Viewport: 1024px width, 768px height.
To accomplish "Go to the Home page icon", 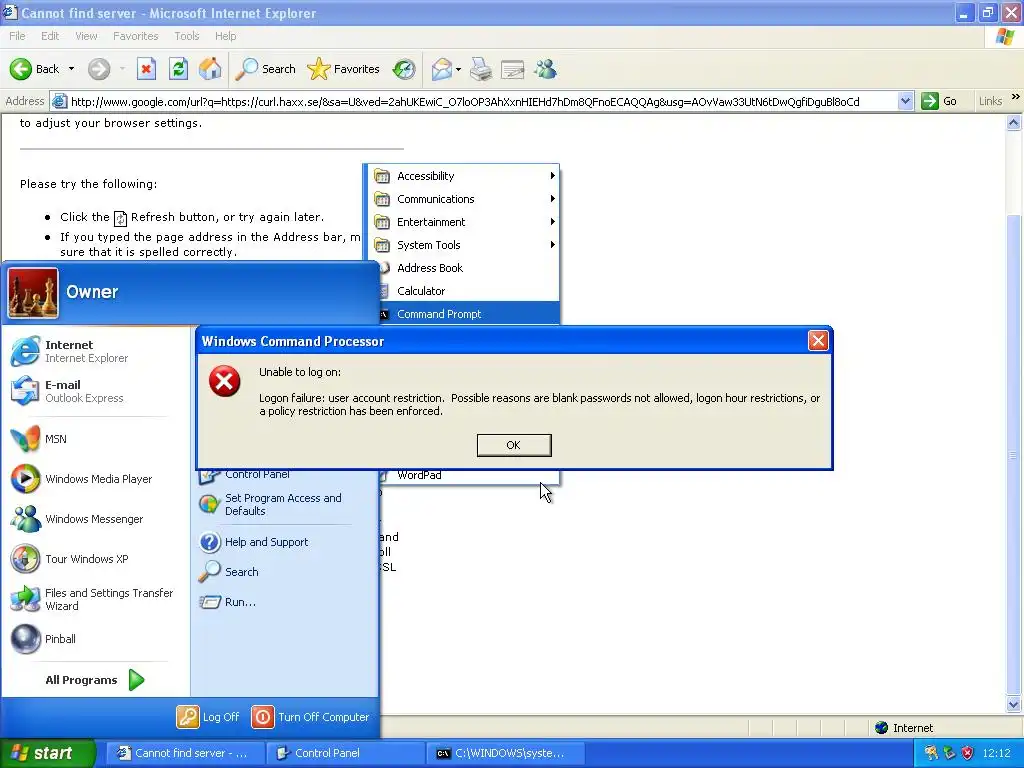I will [x=210, y=69].
